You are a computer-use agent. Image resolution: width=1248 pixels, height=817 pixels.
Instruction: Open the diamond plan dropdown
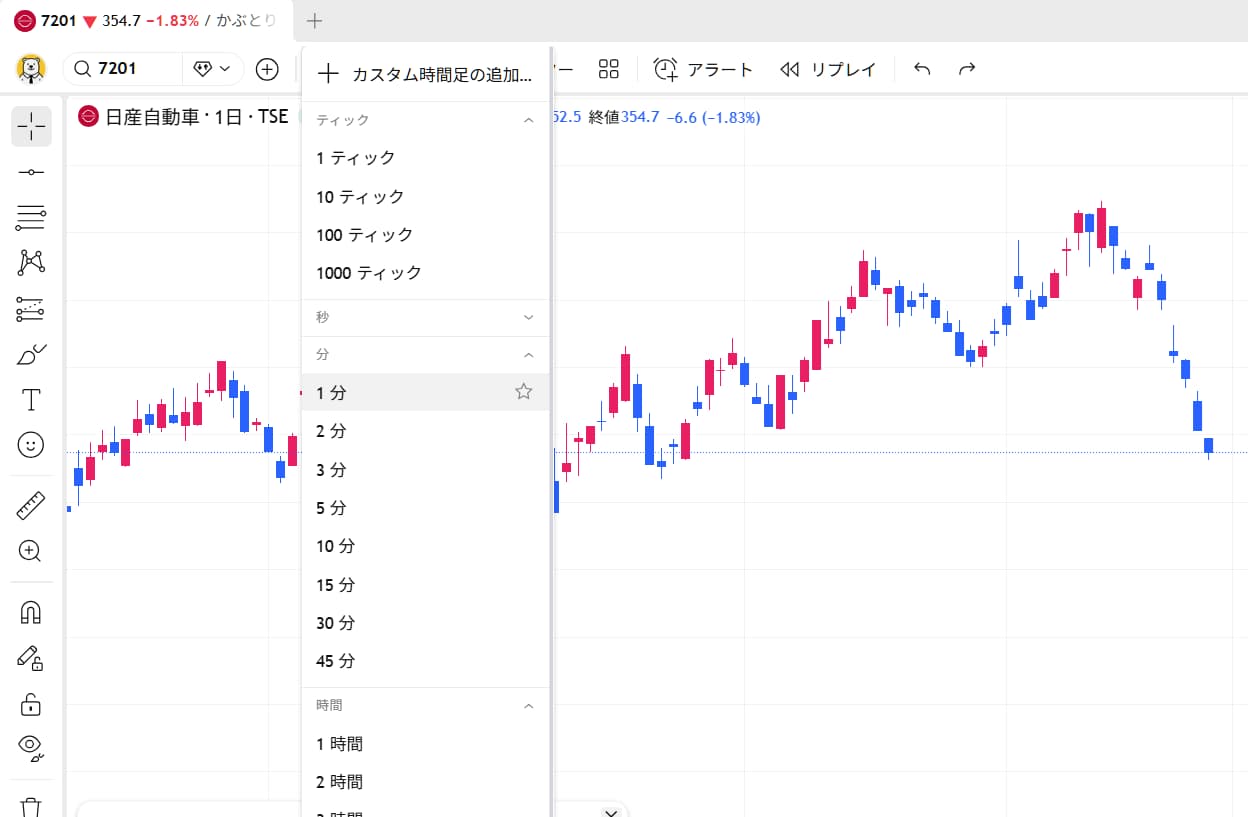(210, 68)
